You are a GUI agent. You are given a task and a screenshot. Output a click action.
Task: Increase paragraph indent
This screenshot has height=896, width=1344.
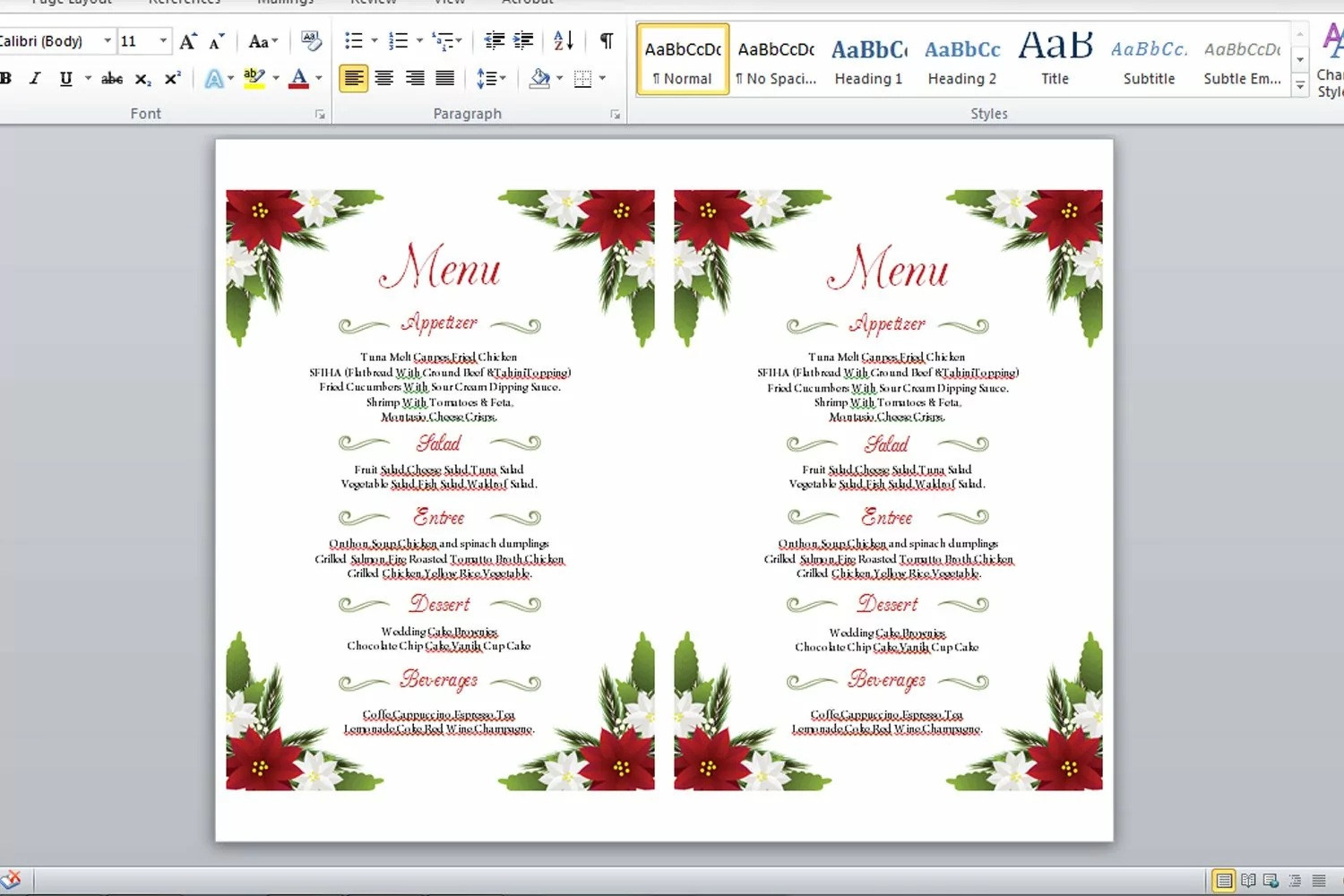point(523,40)
